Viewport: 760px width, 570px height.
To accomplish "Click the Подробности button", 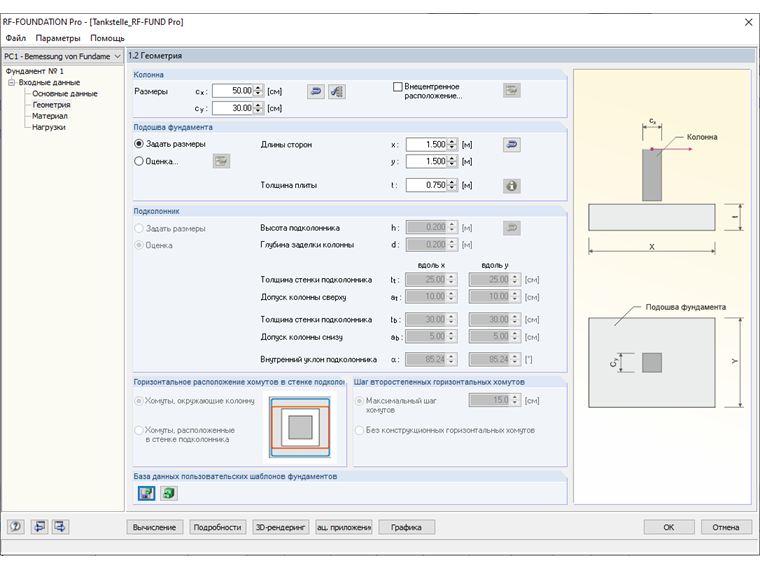I will pos(218,527).
